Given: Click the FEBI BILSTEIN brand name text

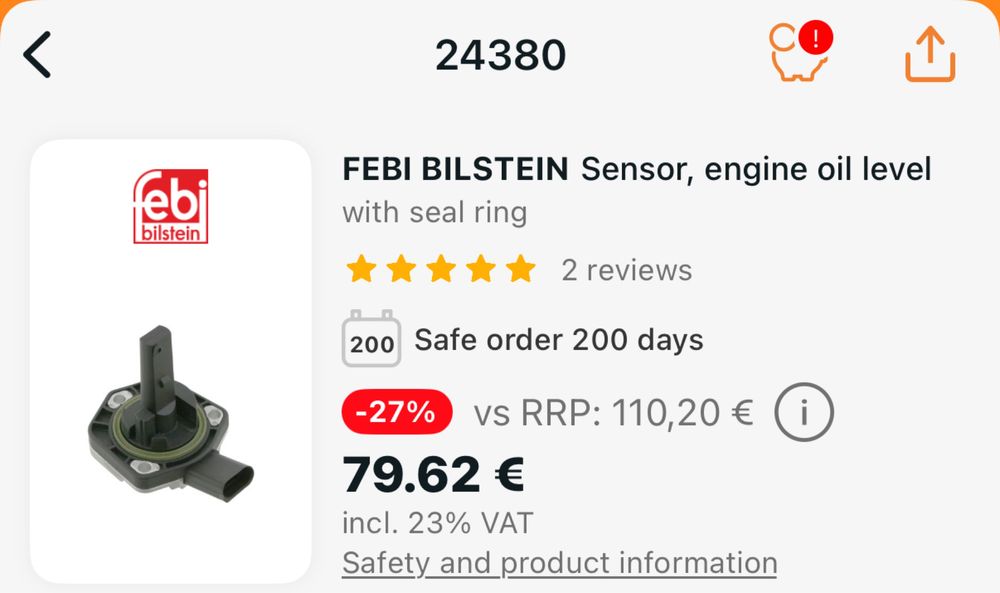Looking at the screenshot, I should point(456,169).
